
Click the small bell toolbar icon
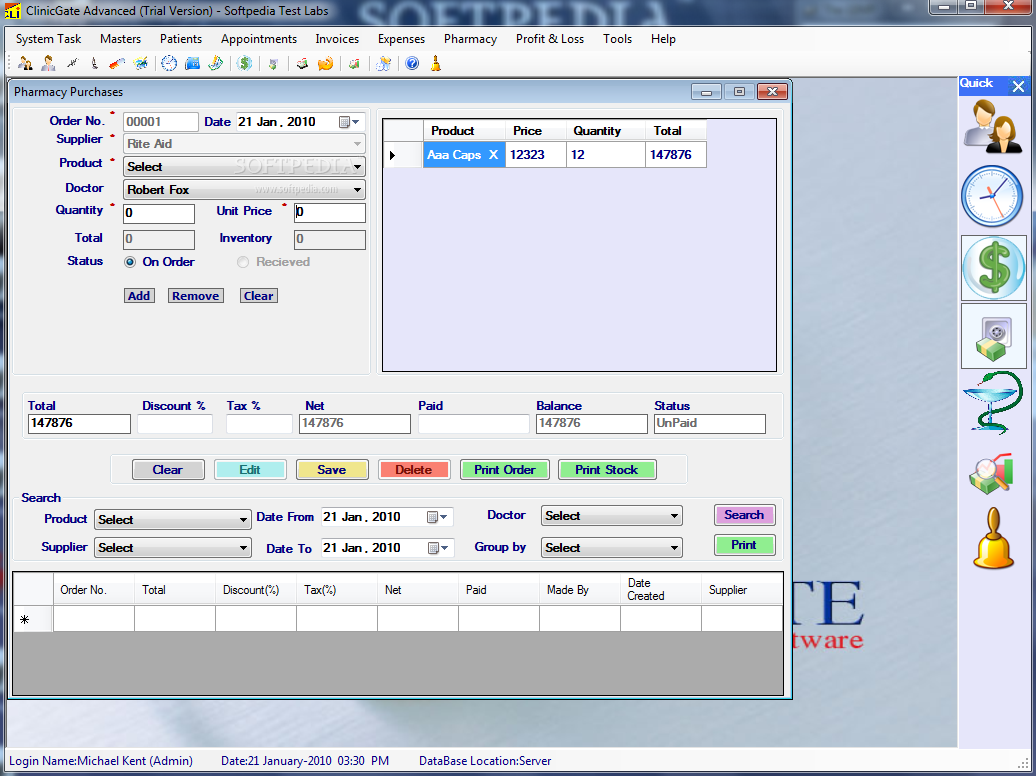click(435, 63)
